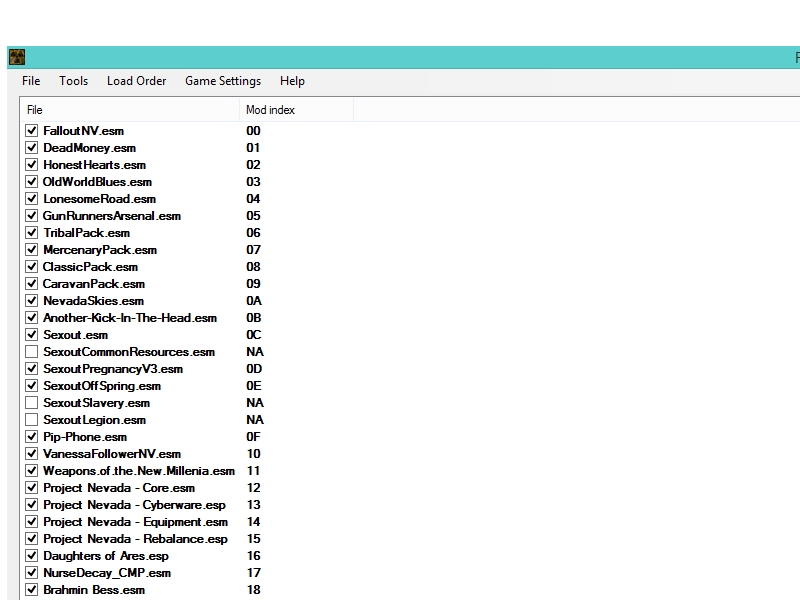The height and width of the screenshot is (600, 800).
Task: Sort by the Mod index column header
Action: [x=296, y=110]
